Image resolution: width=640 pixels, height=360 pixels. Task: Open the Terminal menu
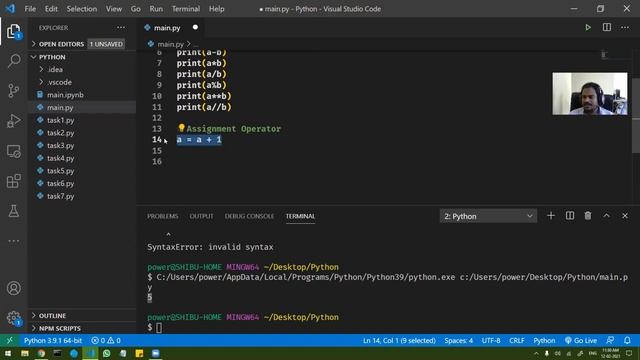click(x=186, y=9)
